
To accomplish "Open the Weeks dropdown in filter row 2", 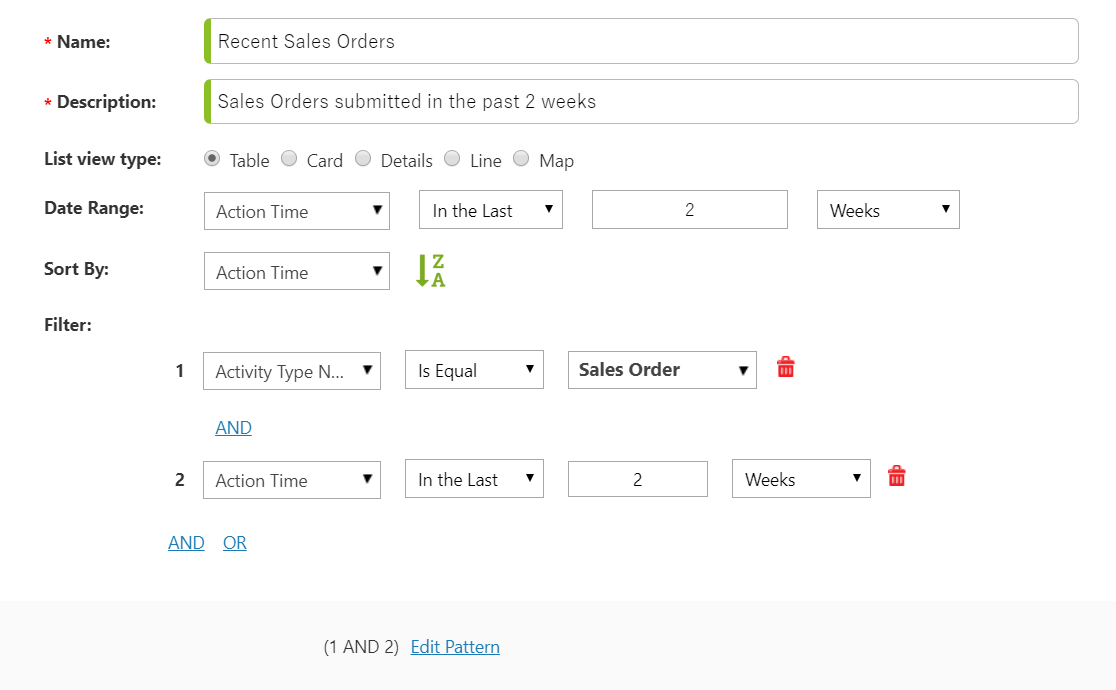I will [x=800, y=478].
